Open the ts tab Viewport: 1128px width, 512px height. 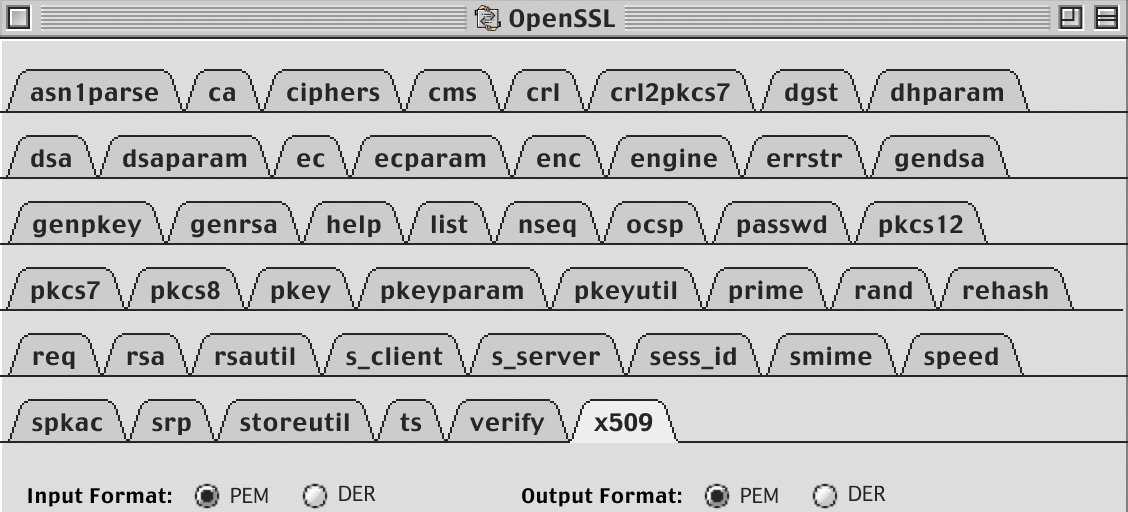[x=411, y=422]
